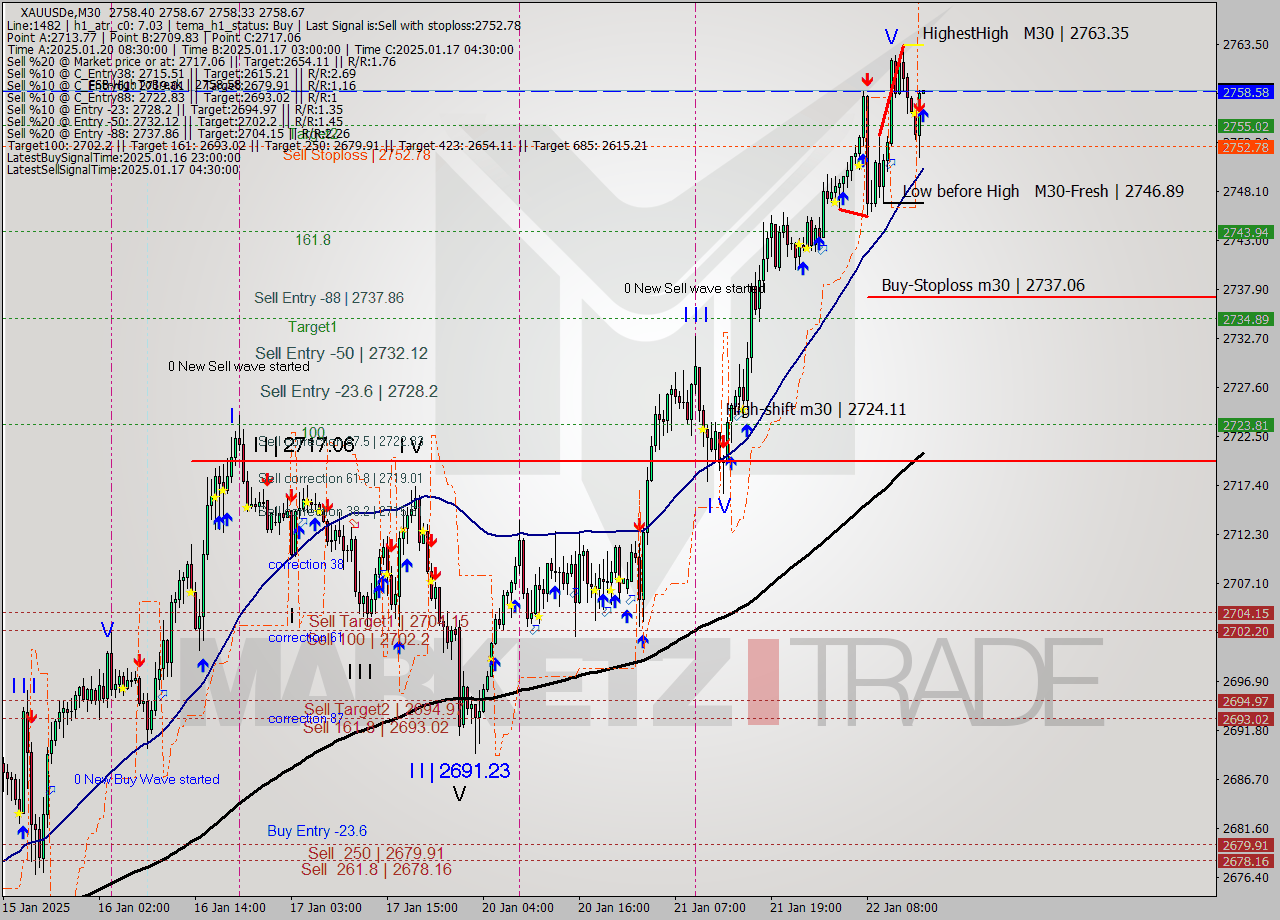Click the 'LatestBuySignalTime:2025.01.16 23:00:00' line
The height and width of the screenshot is (920, 1280).
124,157
